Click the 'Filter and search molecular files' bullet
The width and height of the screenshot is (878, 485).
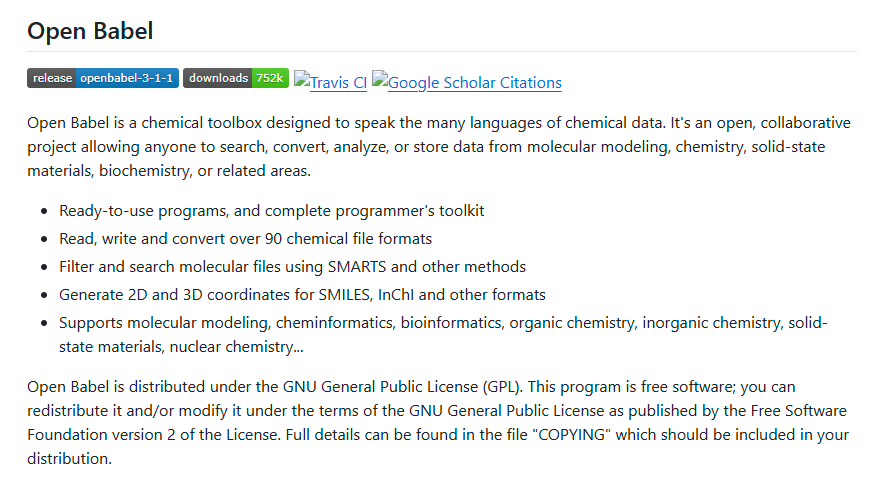[x=292, y=267]
